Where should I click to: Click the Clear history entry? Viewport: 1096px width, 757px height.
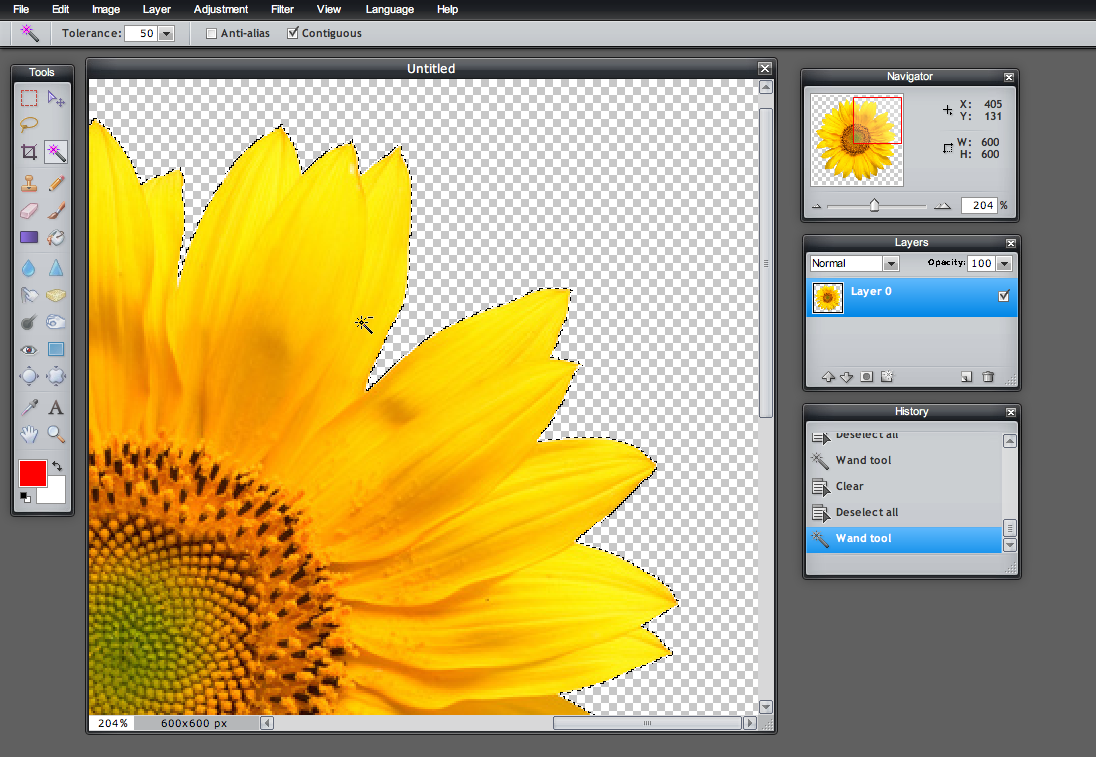tap(850, 486)
